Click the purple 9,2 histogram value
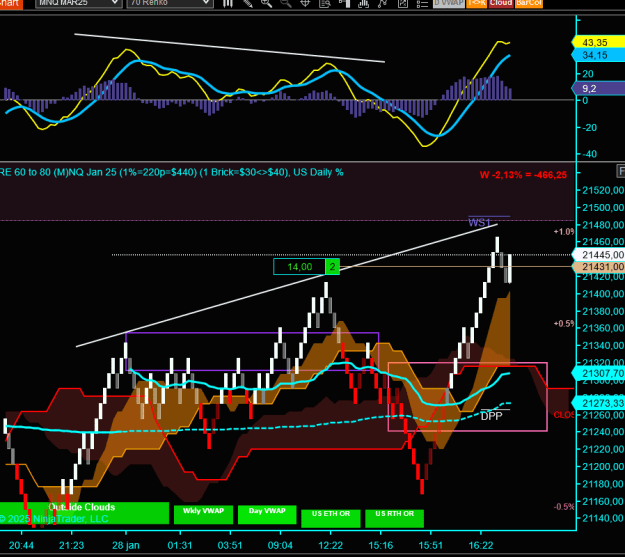Screen dimensions: 625x557 click(598, 88)
